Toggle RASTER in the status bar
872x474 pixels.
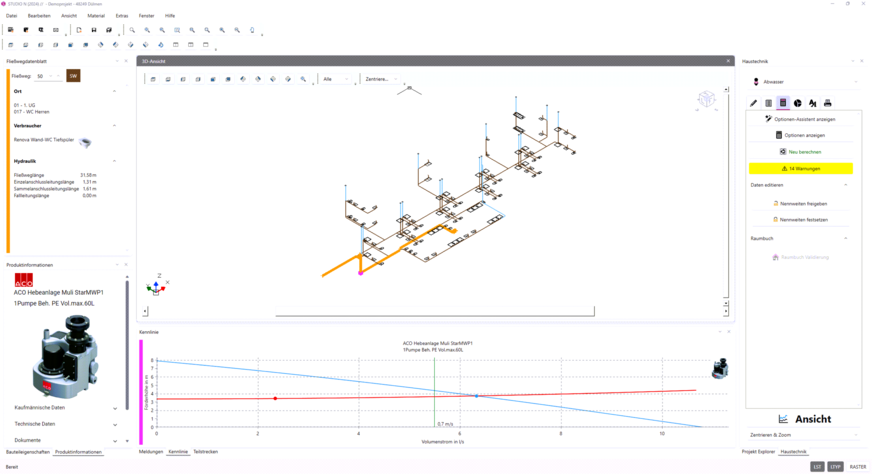tap(858, 466)
